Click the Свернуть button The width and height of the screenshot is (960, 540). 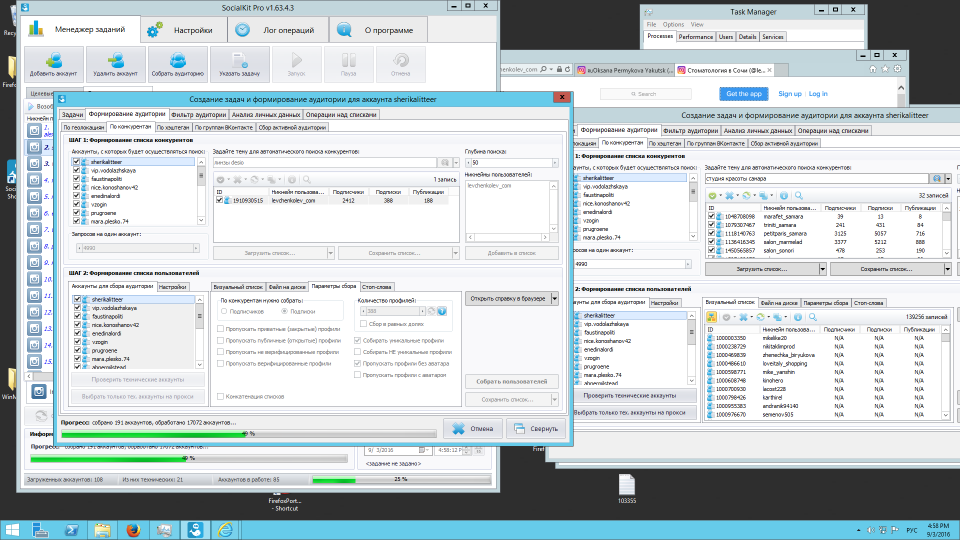pyautogui.click(x=536, y=429)
